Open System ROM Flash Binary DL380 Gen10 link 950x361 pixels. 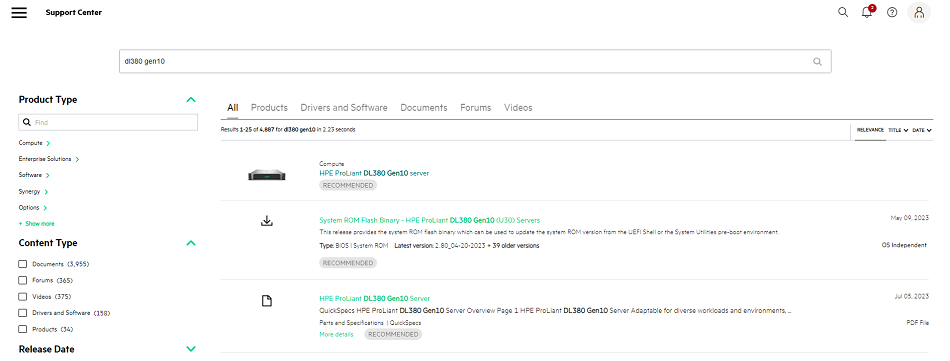430,220
